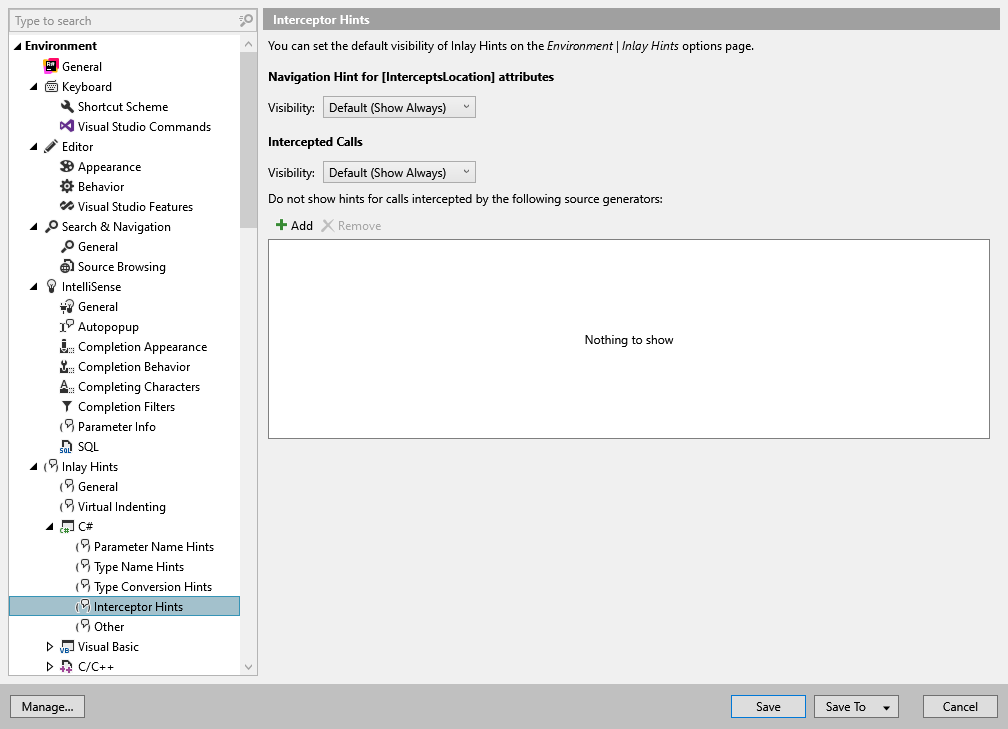Click the C/C++ language icon
Image resolution: width=1008 pixels, height=729 pixels.
click(x=67, y=667)
